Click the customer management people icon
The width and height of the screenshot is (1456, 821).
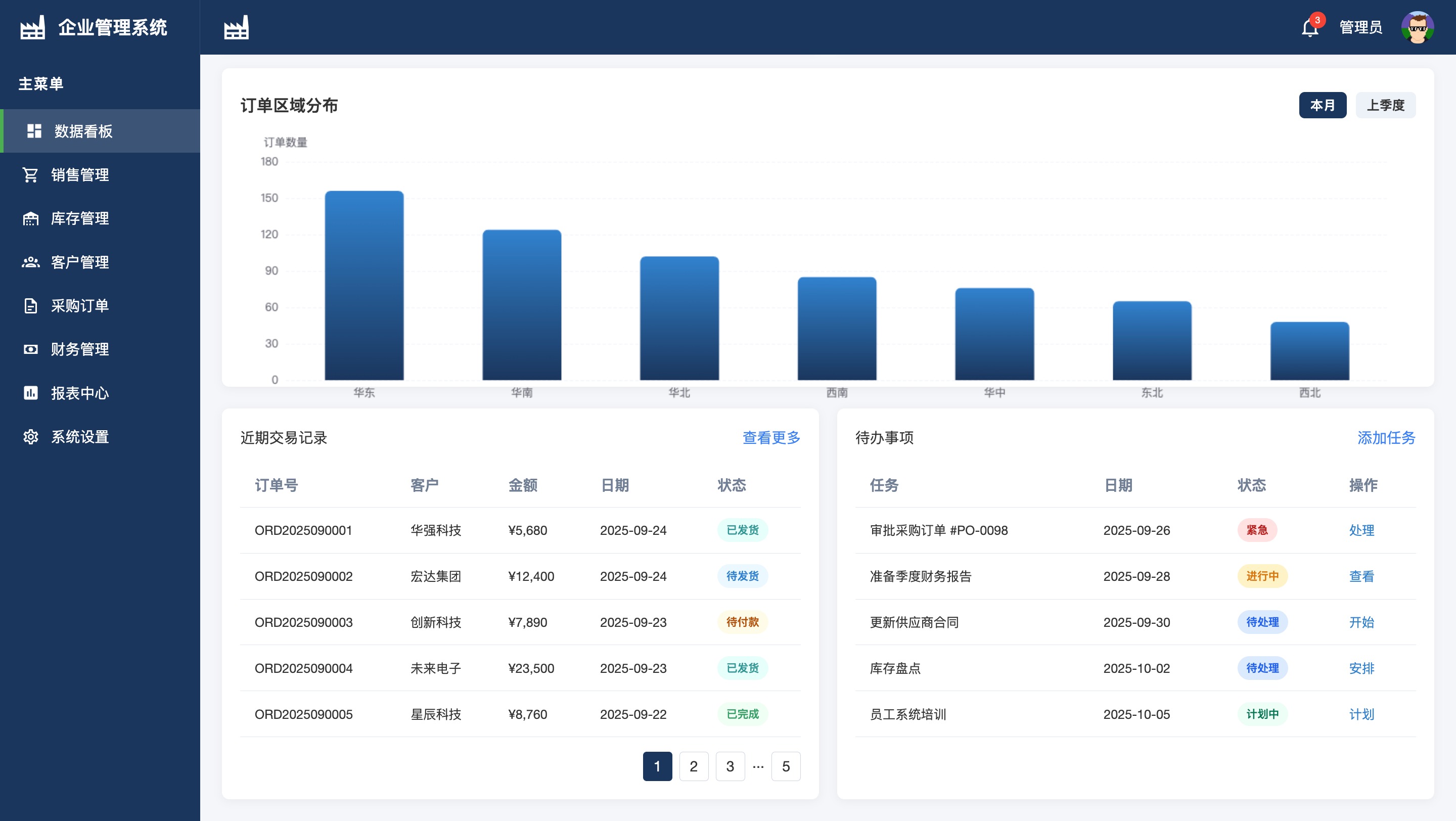point(30,262)
